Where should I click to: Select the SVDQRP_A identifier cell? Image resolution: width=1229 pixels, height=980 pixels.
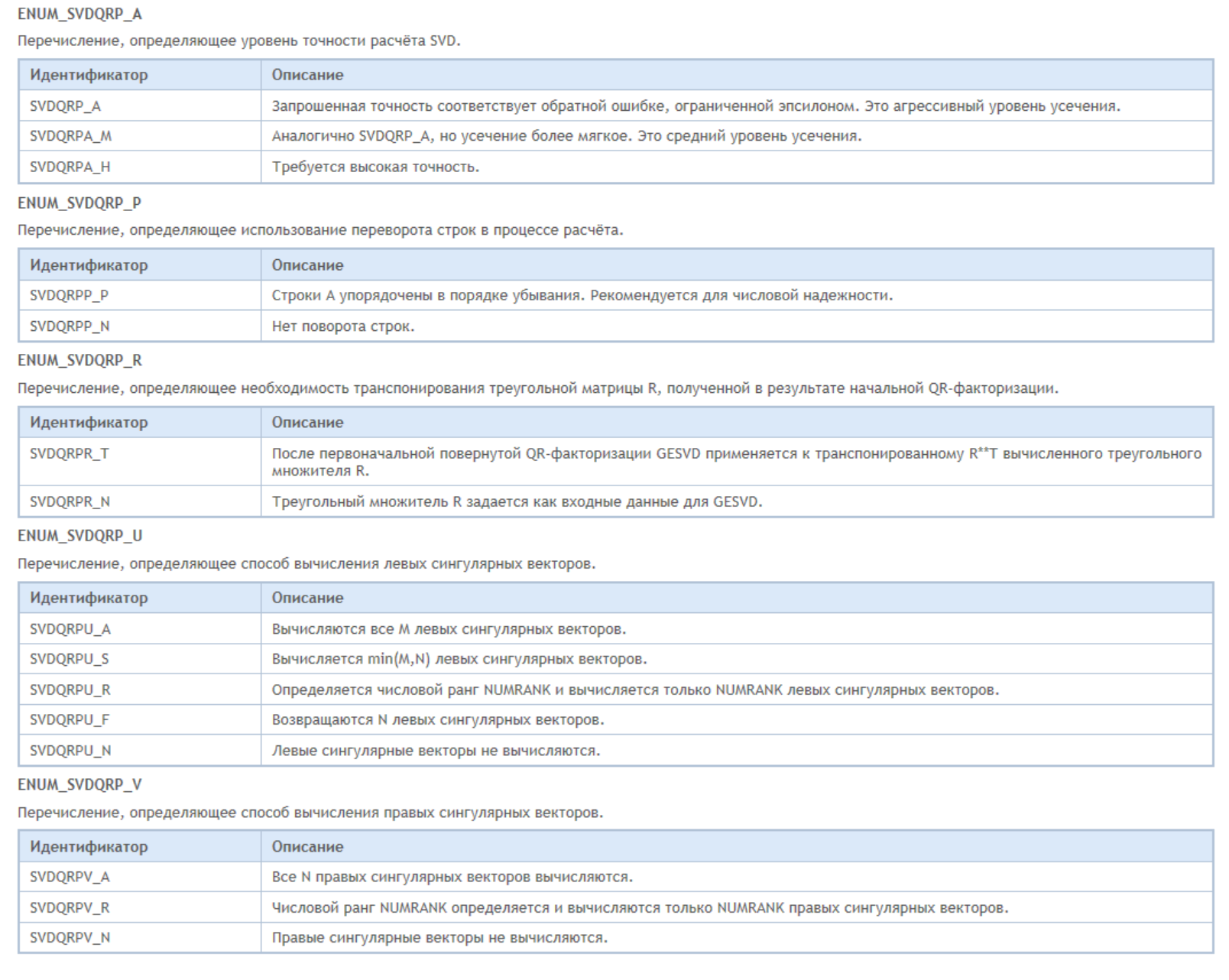coord(140,105)
